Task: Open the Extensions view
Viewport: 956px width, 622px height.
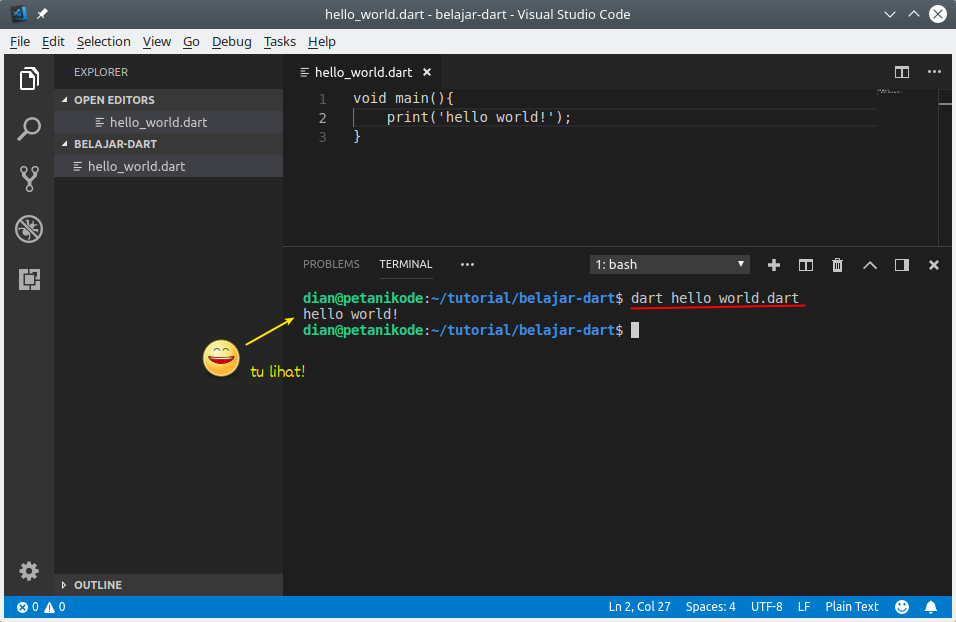Action: pyautogui.click(x=29, y=280)
